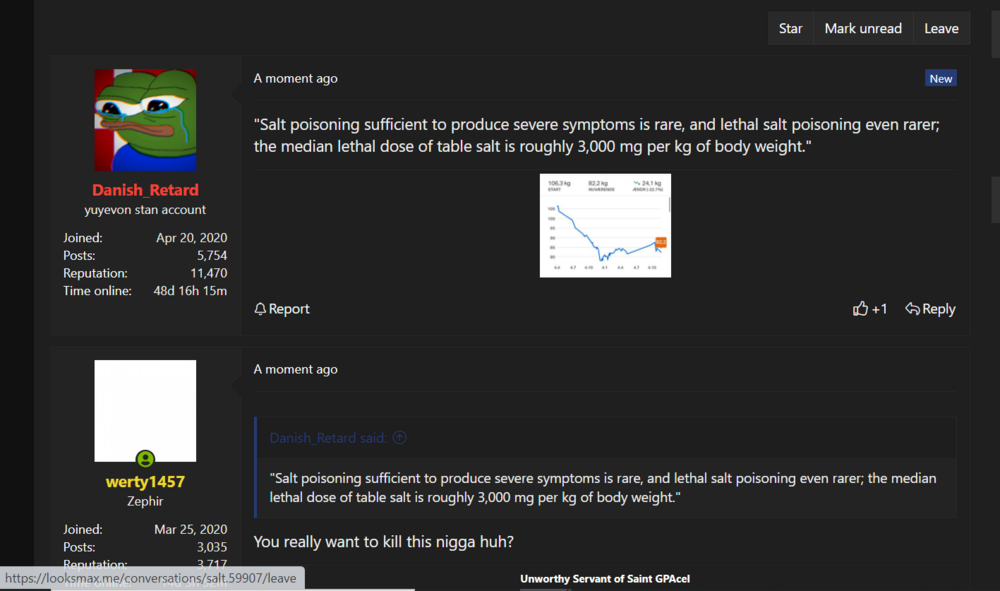Click the blue New badge
This screenshot has height=591, width=1000.
941,78
